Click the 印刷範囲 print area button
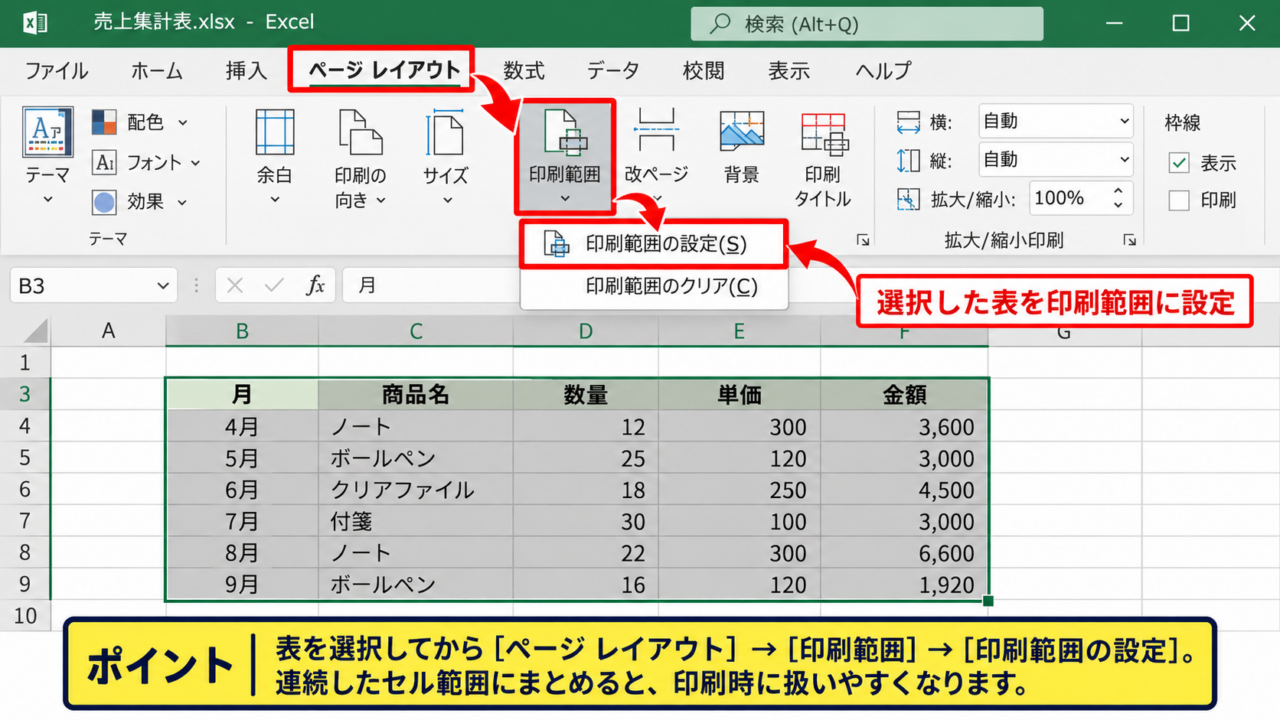 [x=564, y=157]
